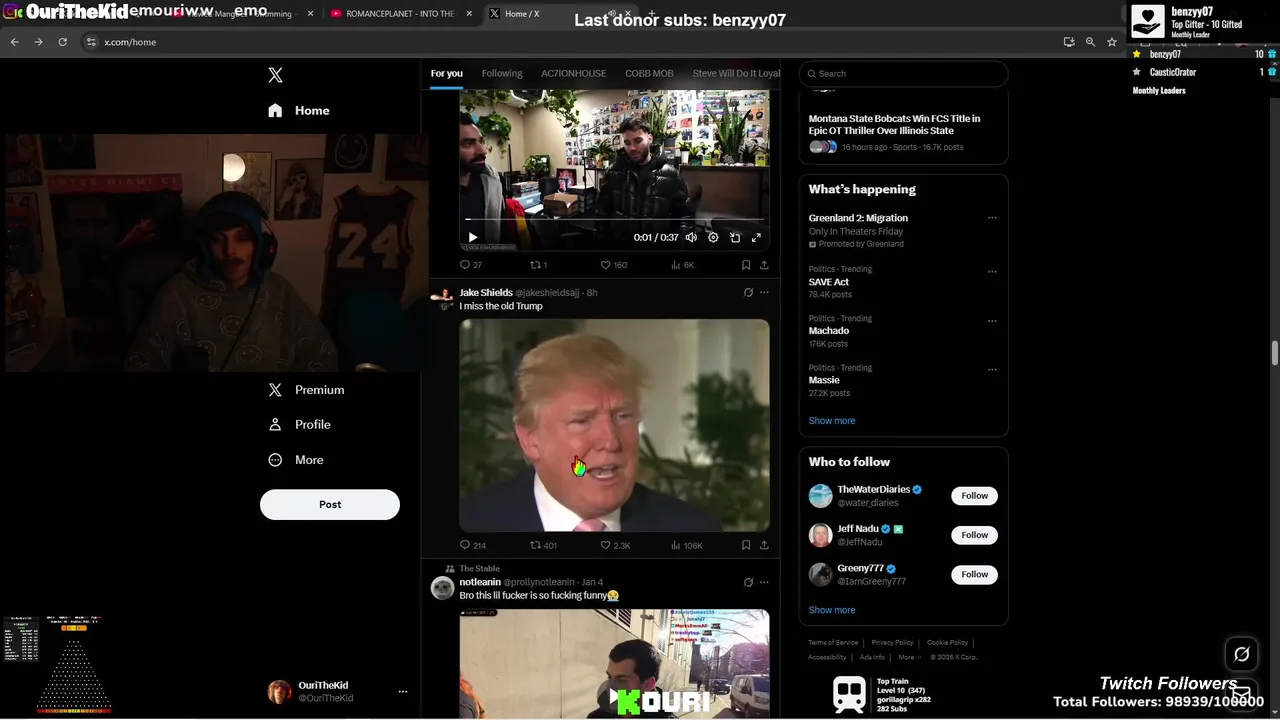Switch to Steve Will Do It Loyal tab
Image resolution: width=1280 pixels, height=720 pixels.
(737, 73)
